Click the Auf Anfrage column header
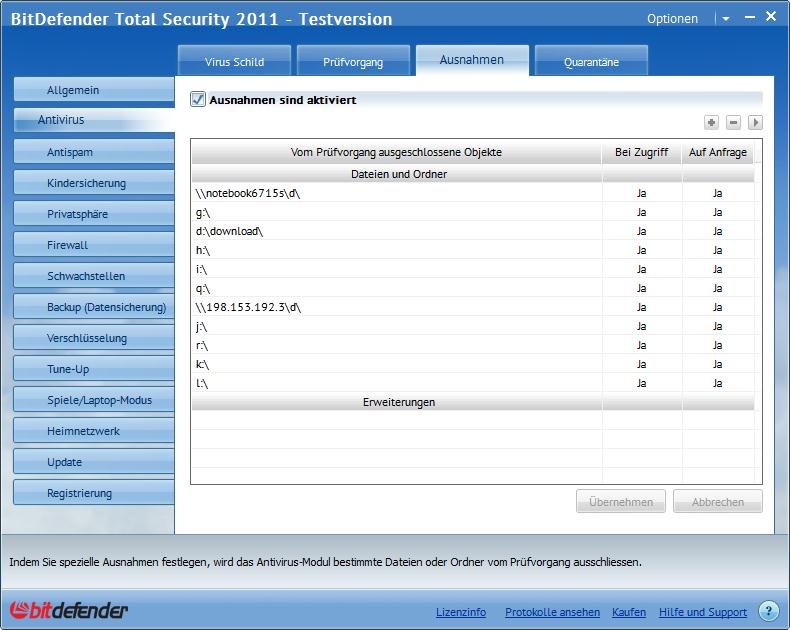 [718, 152]
